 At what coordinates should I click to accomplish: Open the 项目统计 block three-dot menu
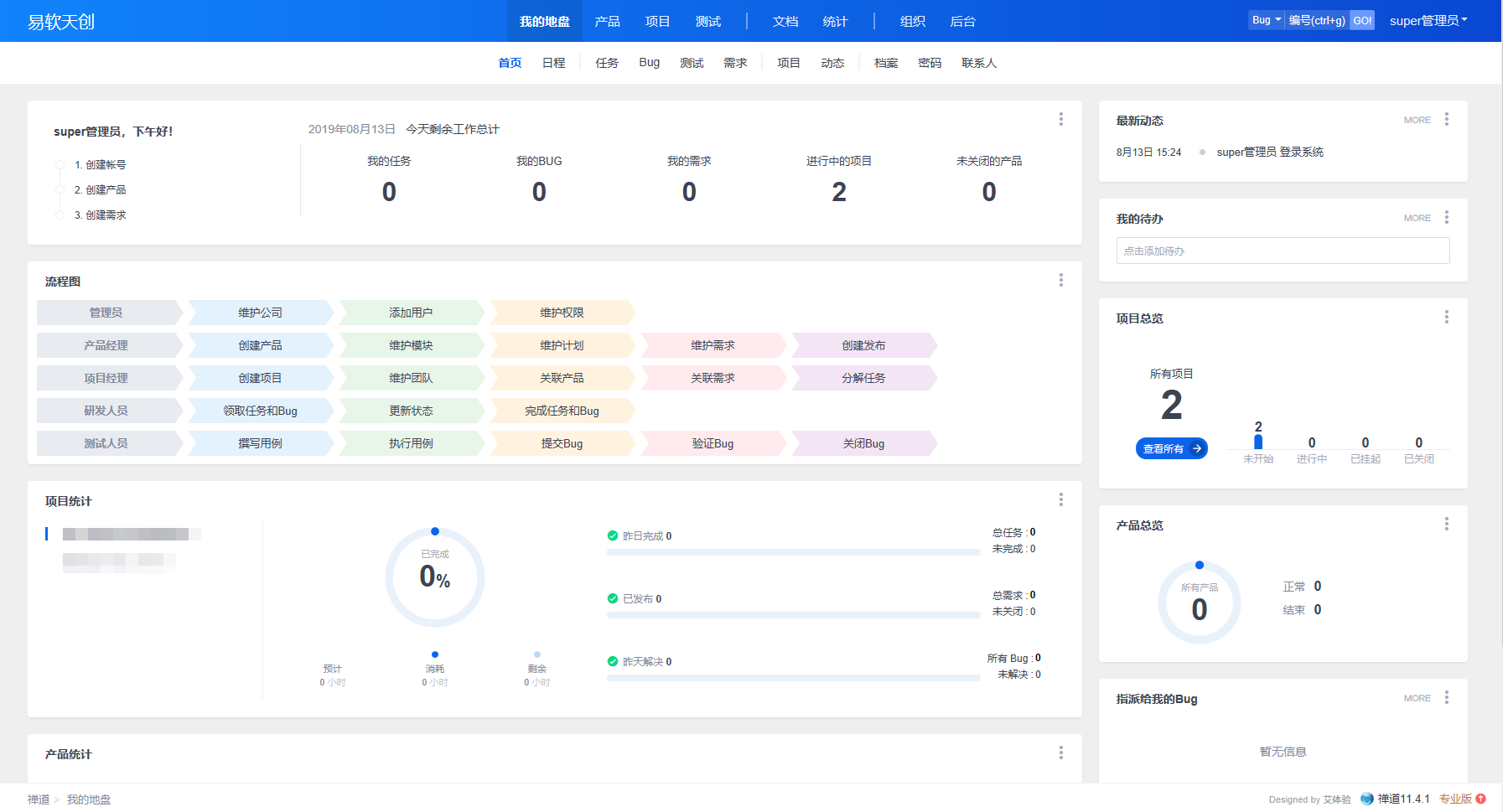pos(1060,499)
